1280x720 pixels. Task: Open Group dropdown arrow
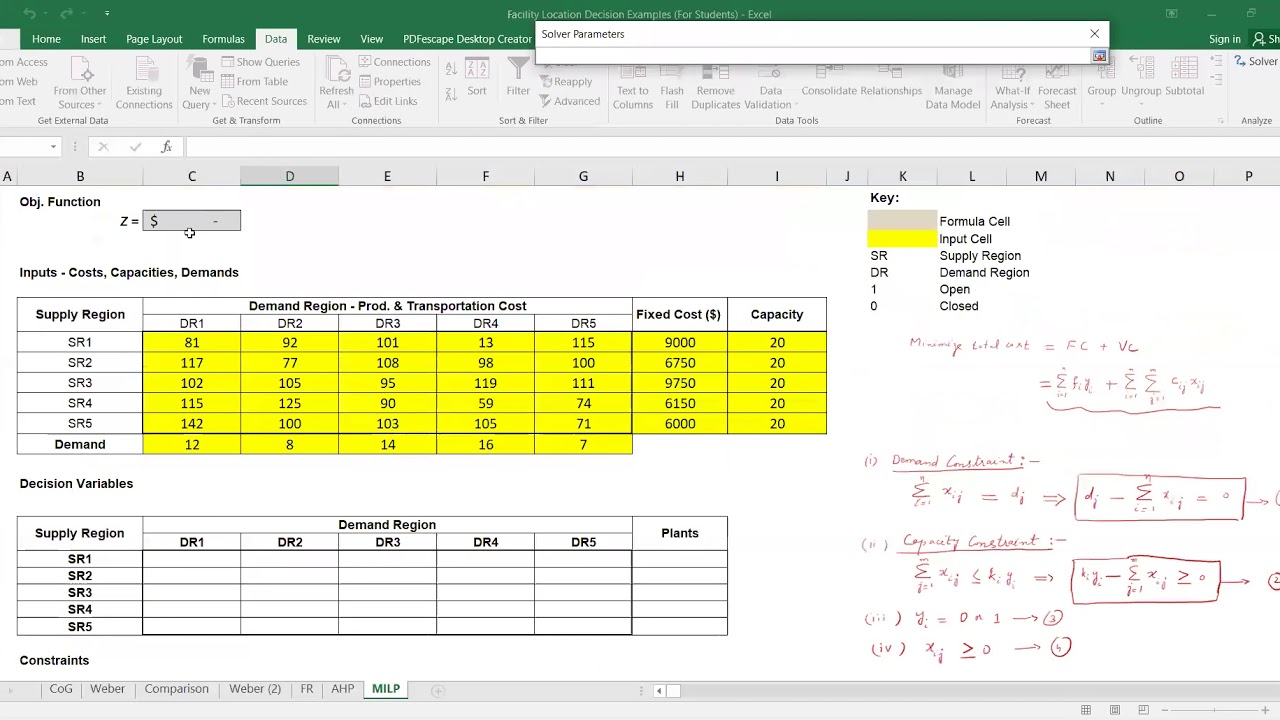1101,104
